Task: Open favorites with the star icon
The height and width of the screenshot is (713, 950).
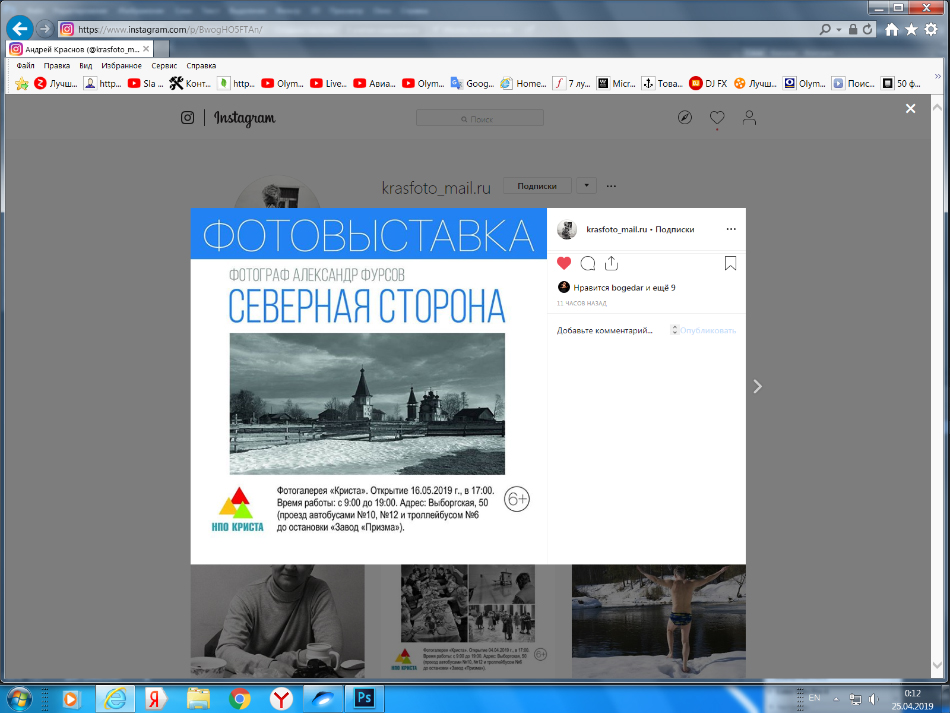Action: [911, 30]
